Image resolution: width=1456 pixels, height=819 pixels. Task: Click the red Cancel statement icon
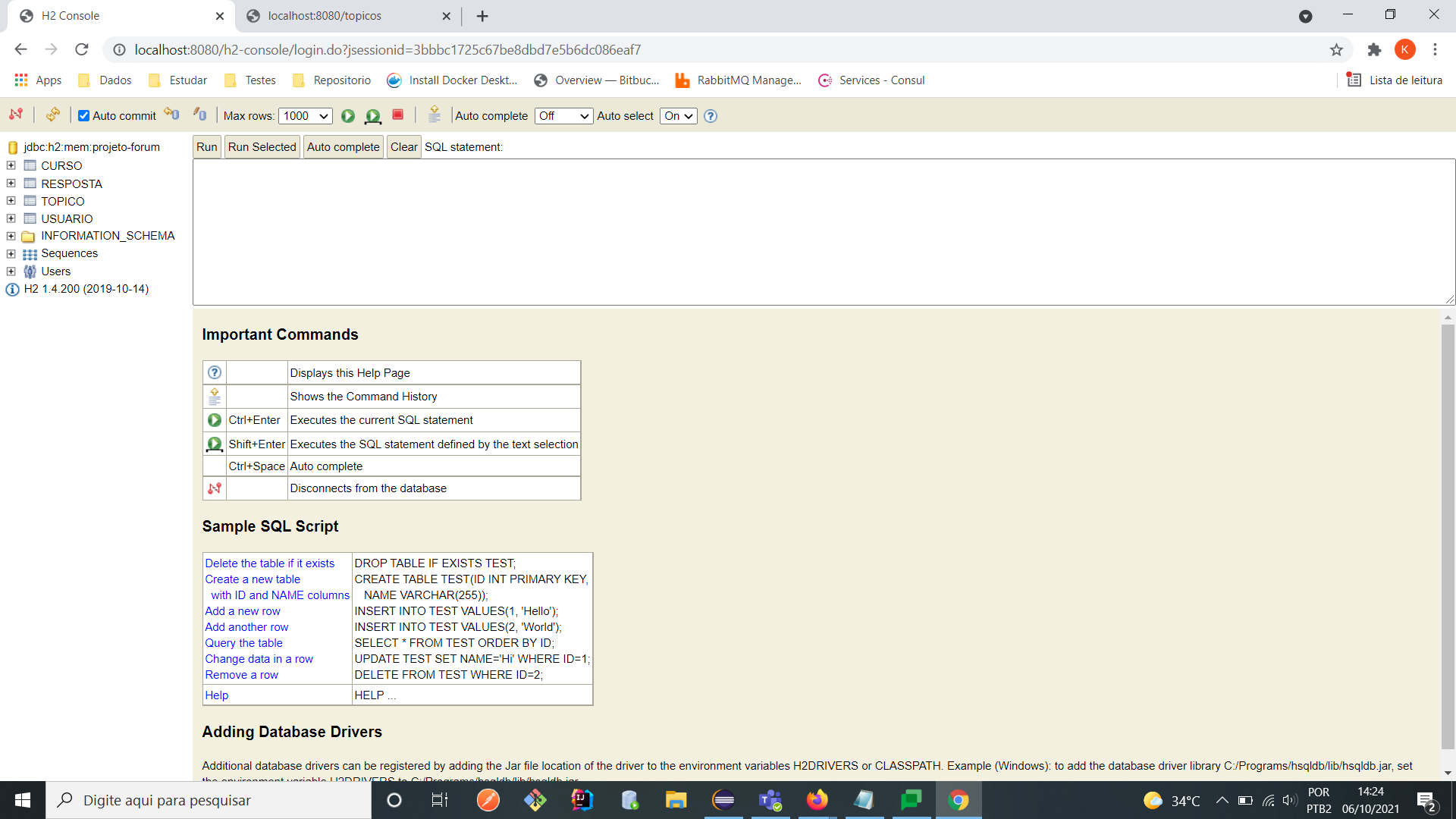tap(397, 115)
